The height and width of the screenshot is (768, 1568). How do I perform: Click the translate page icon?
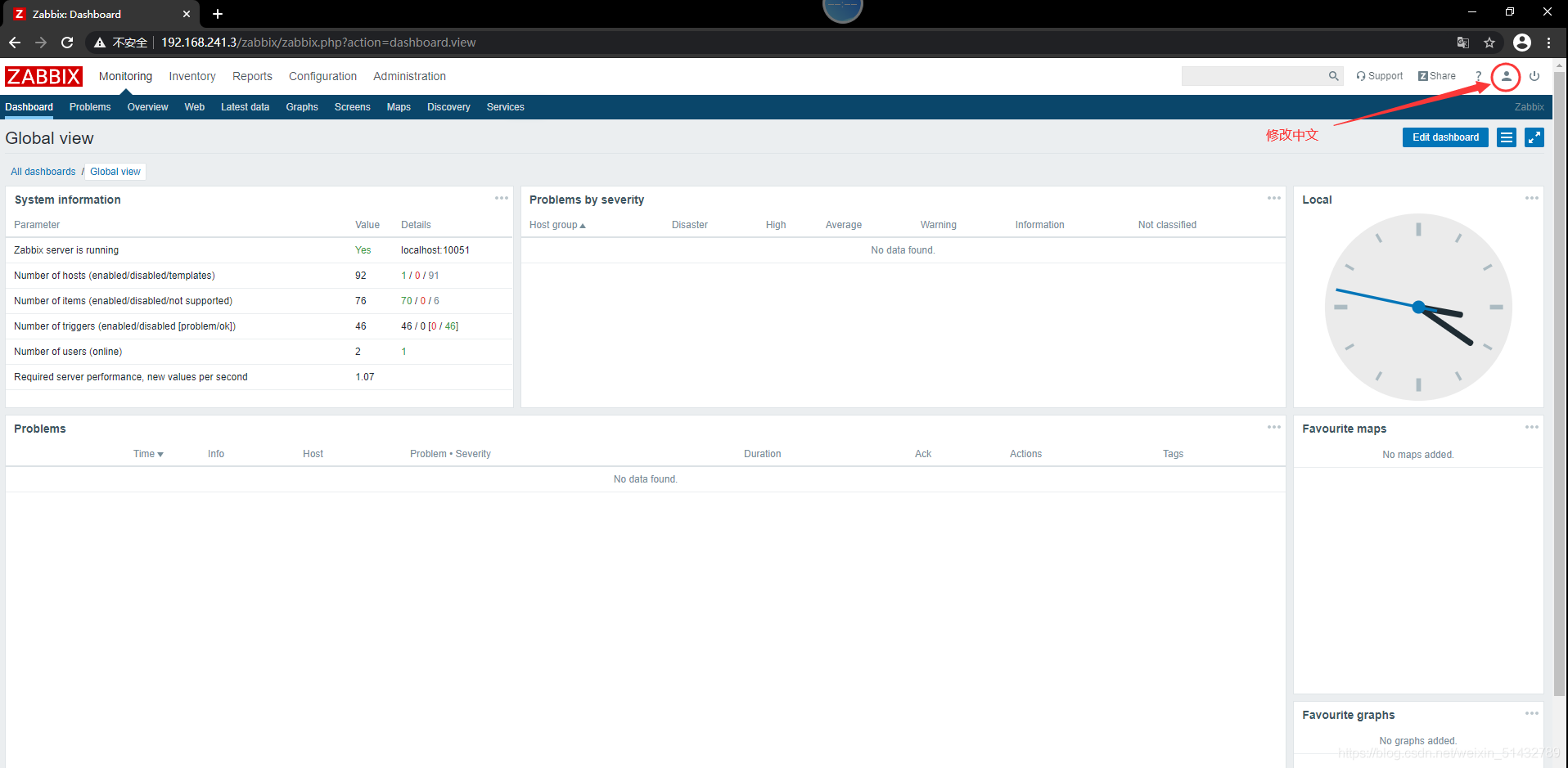tap(1463, 43)
